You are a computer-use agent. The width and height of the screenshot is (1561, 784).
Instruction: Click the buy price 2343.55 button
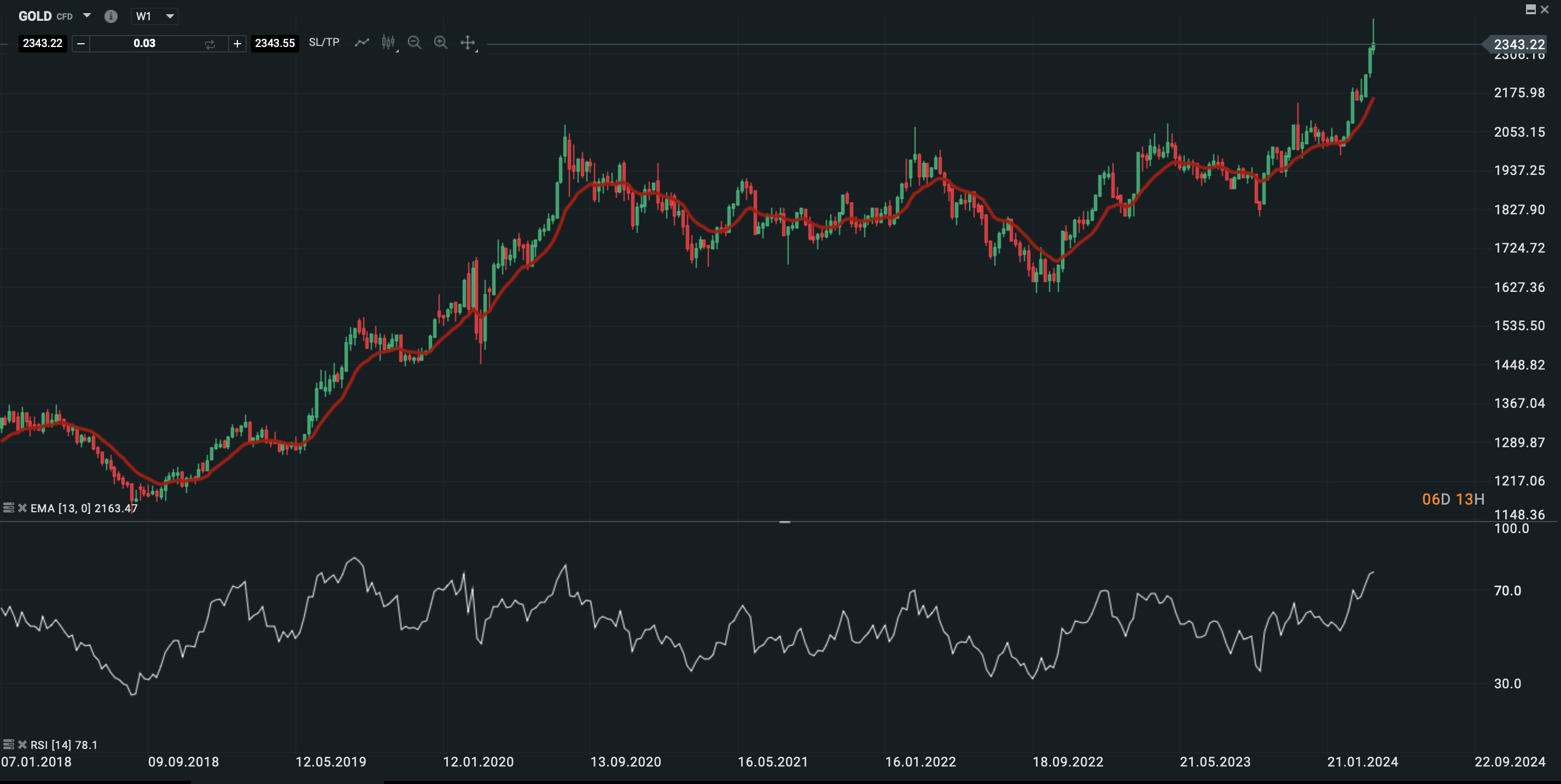click(x=275, y=44)
